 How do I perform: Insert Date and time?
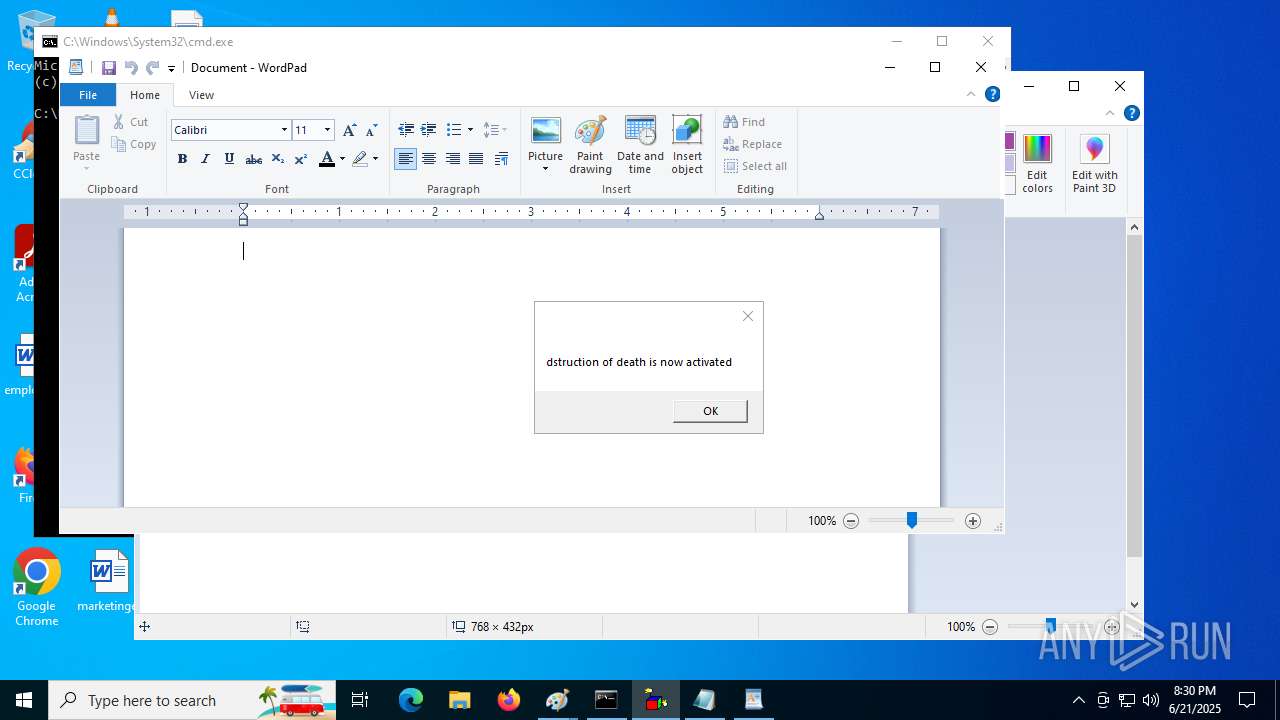point(640,145)
